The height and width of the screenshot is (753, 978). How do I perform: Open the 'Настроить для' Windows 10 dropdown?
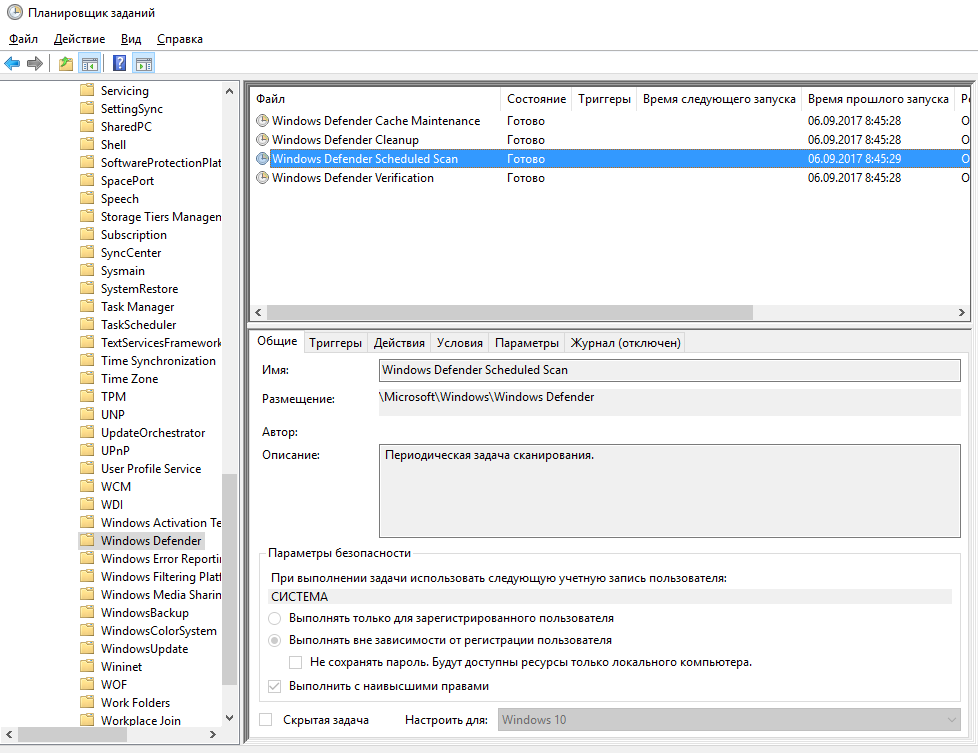[x=728, y=720]
